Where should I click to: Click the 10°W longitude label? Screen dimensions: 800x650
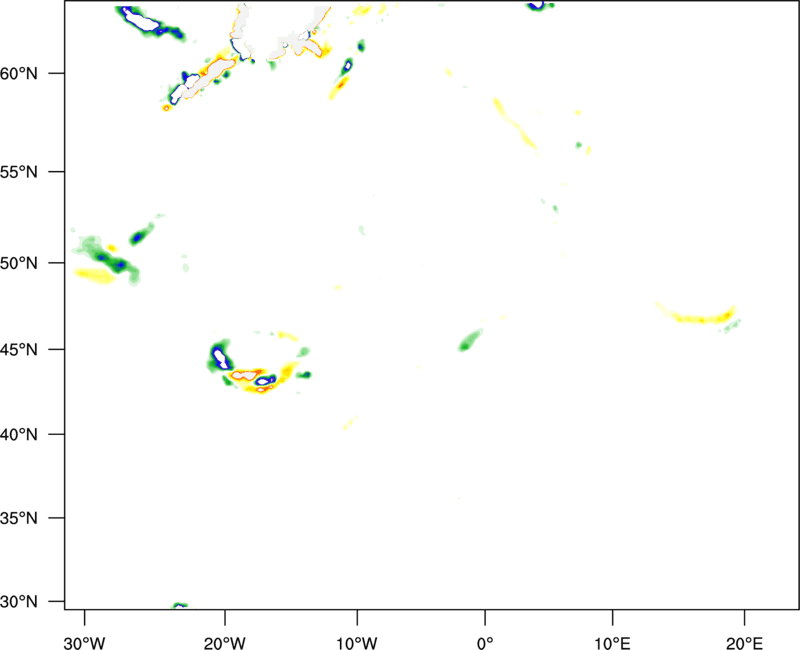[x=357, y=643]
